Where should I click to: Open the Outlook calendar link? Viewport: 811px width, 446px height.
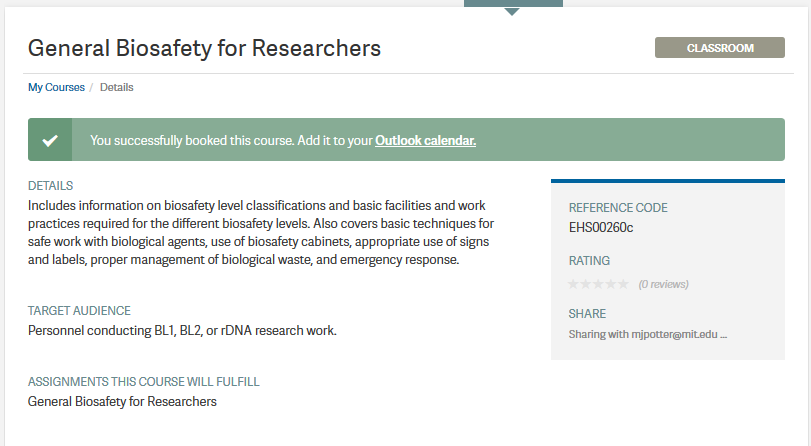pyautogui.click(x=425, y=140)
